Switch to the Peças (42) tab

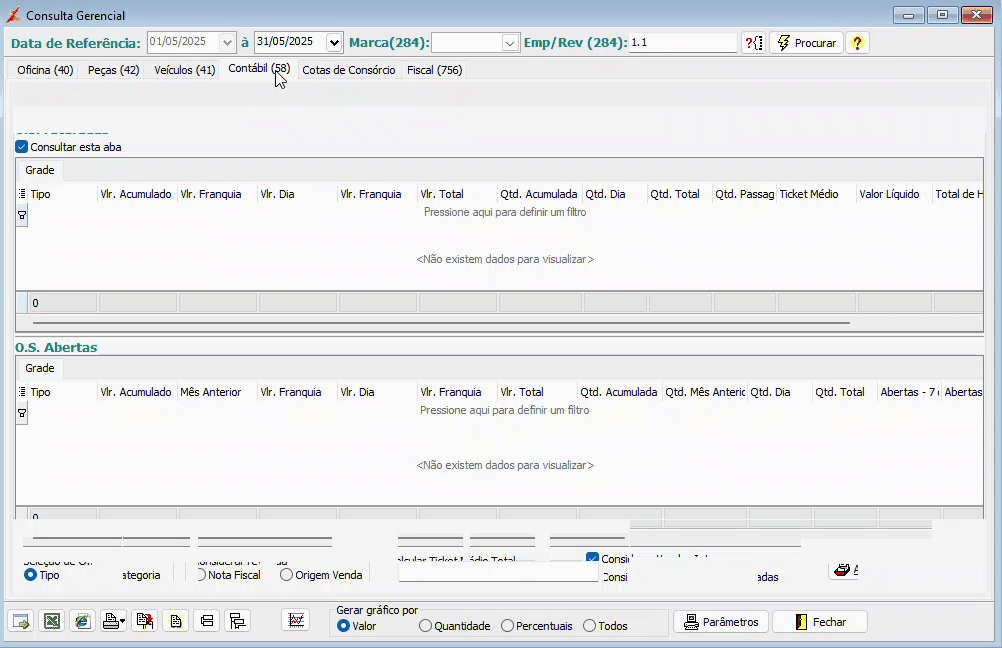[x=113, y=70]
